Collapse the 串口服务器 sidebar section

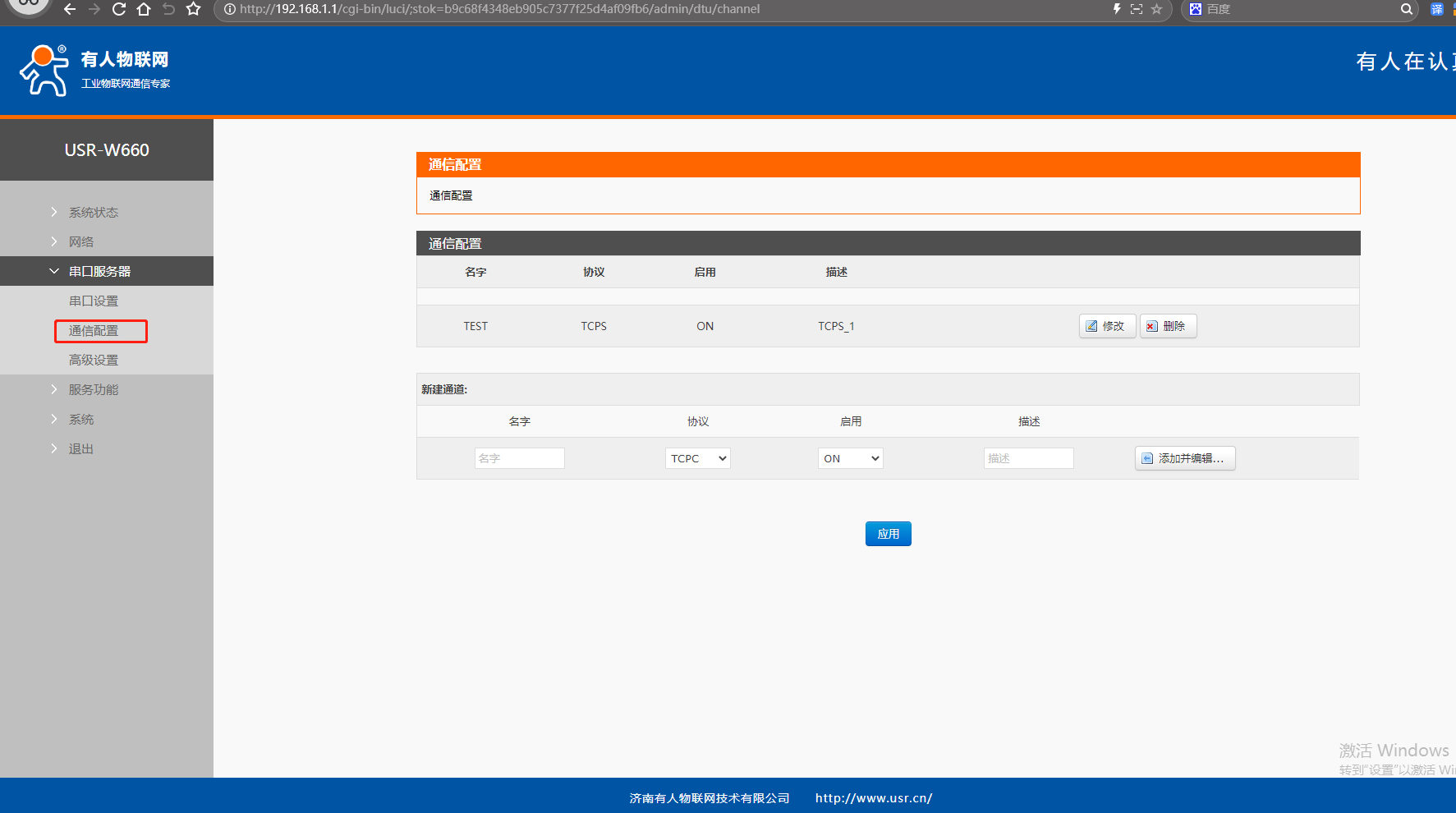coord(99,272)
